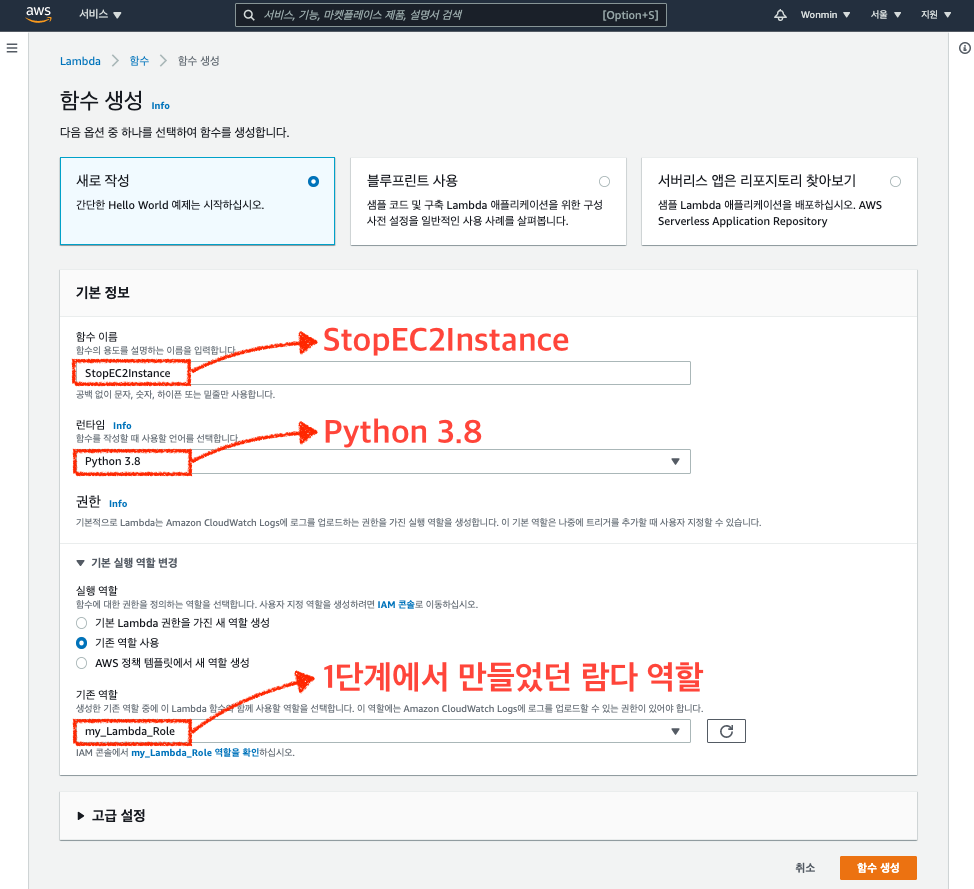Open the 런타임 Python 3.8 dropdown
This screenshot has width=974, height=889.
coord(382,462)
